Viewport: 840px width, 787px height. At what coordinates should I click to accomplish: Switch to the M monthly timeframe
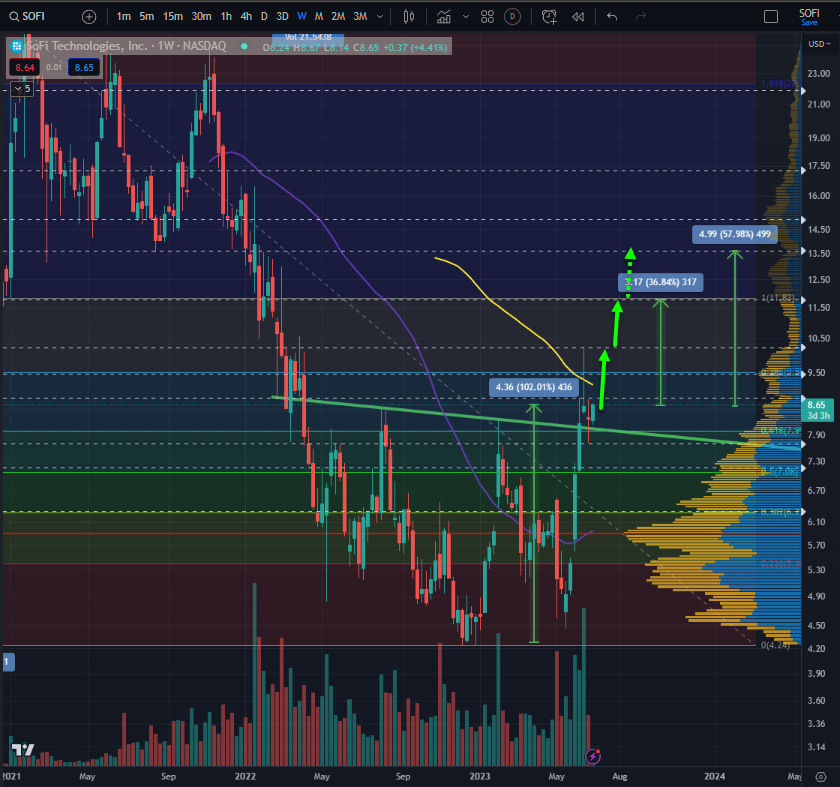[x=319, y=17]
